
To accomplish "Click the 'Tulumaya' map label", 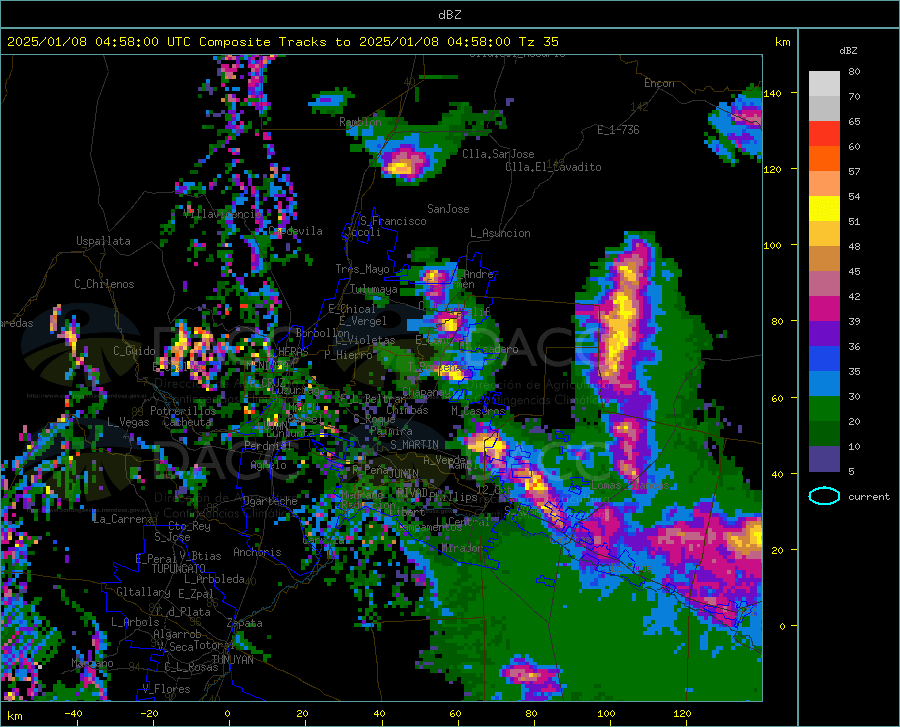I will point(374,289).
